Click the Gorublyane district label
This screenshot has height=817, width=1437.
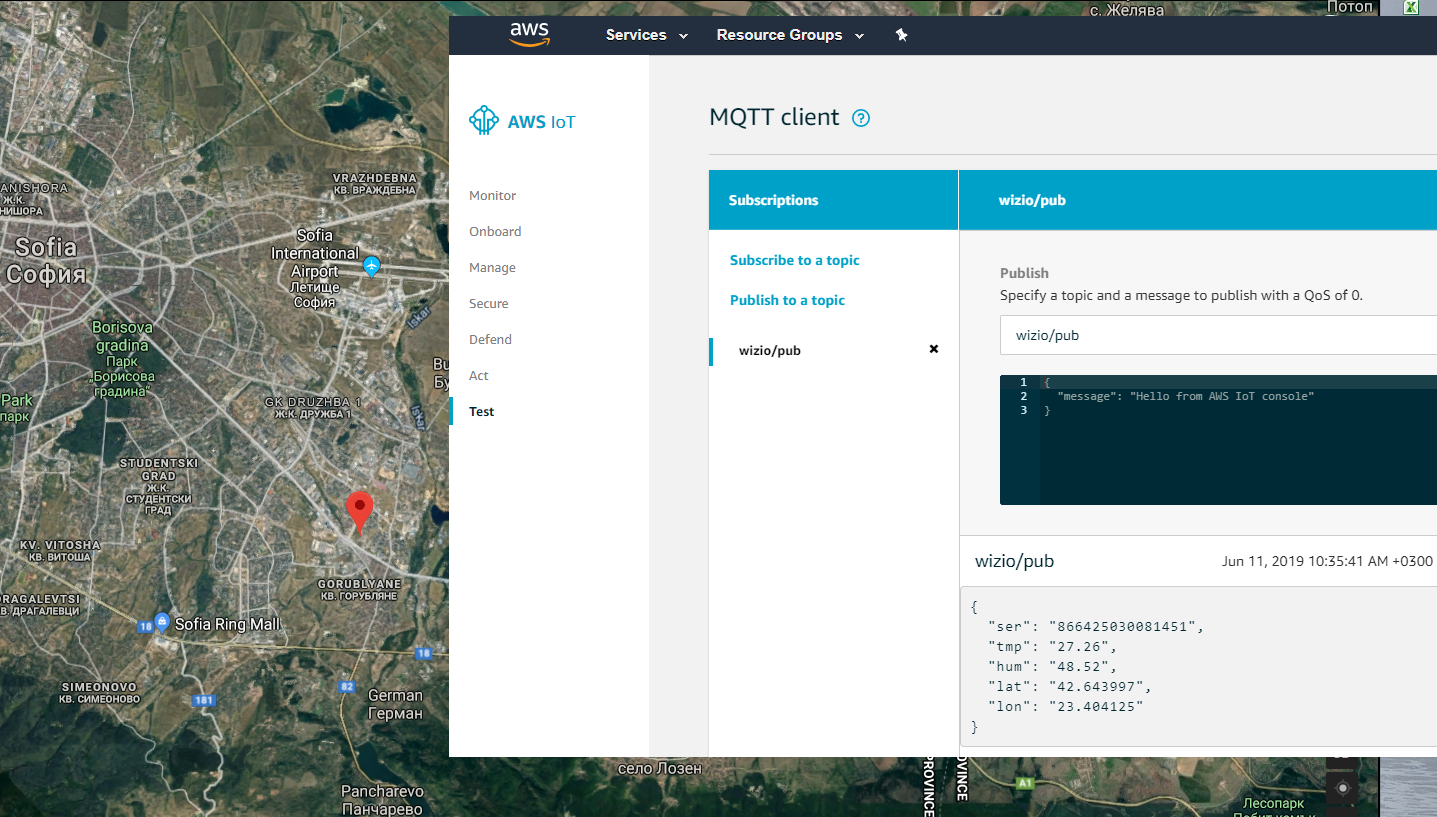[x=360, y=589]
